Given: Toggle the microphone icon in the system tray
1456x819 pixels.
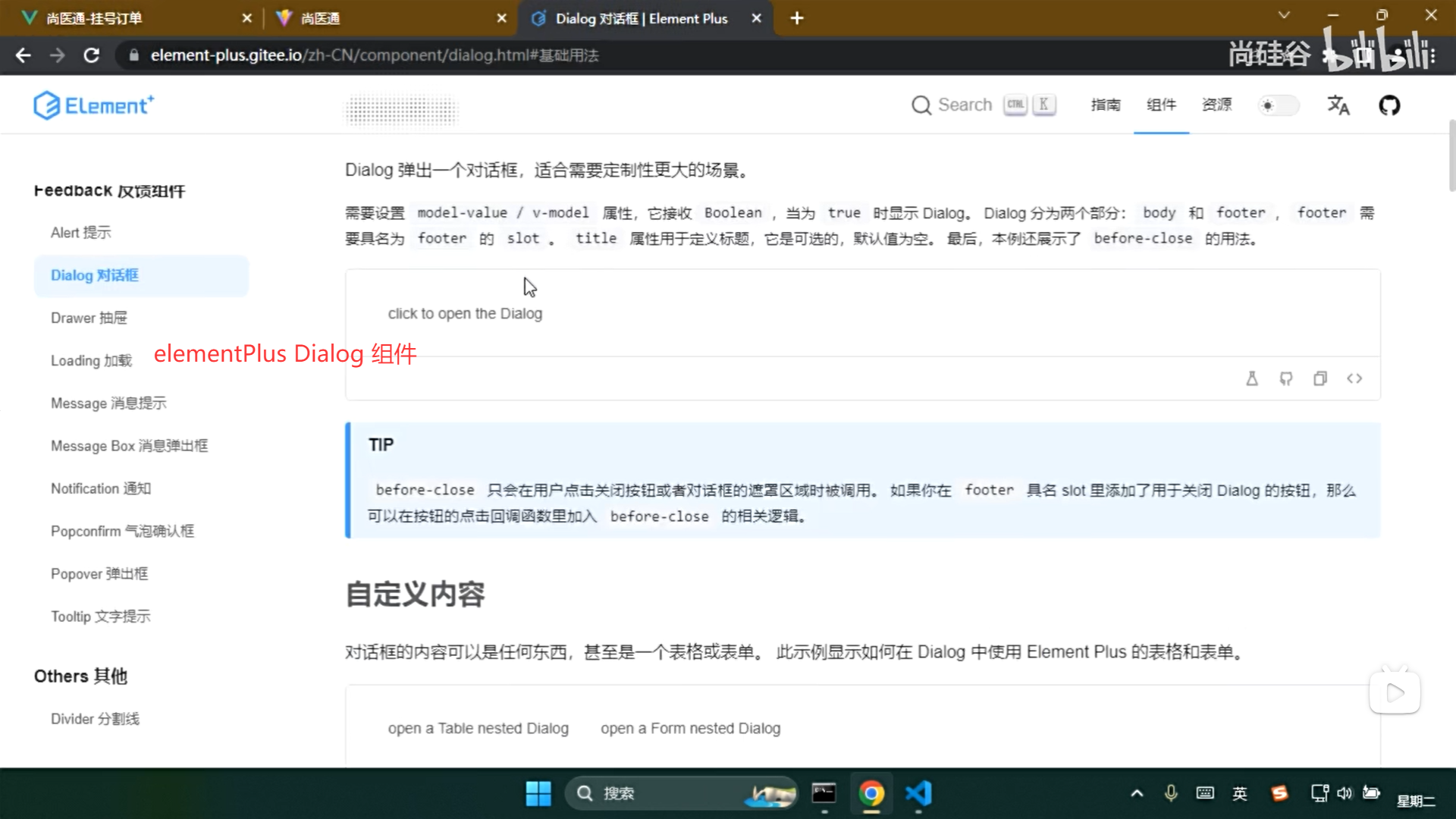Looking at the screenshot, I should 1171,793.
